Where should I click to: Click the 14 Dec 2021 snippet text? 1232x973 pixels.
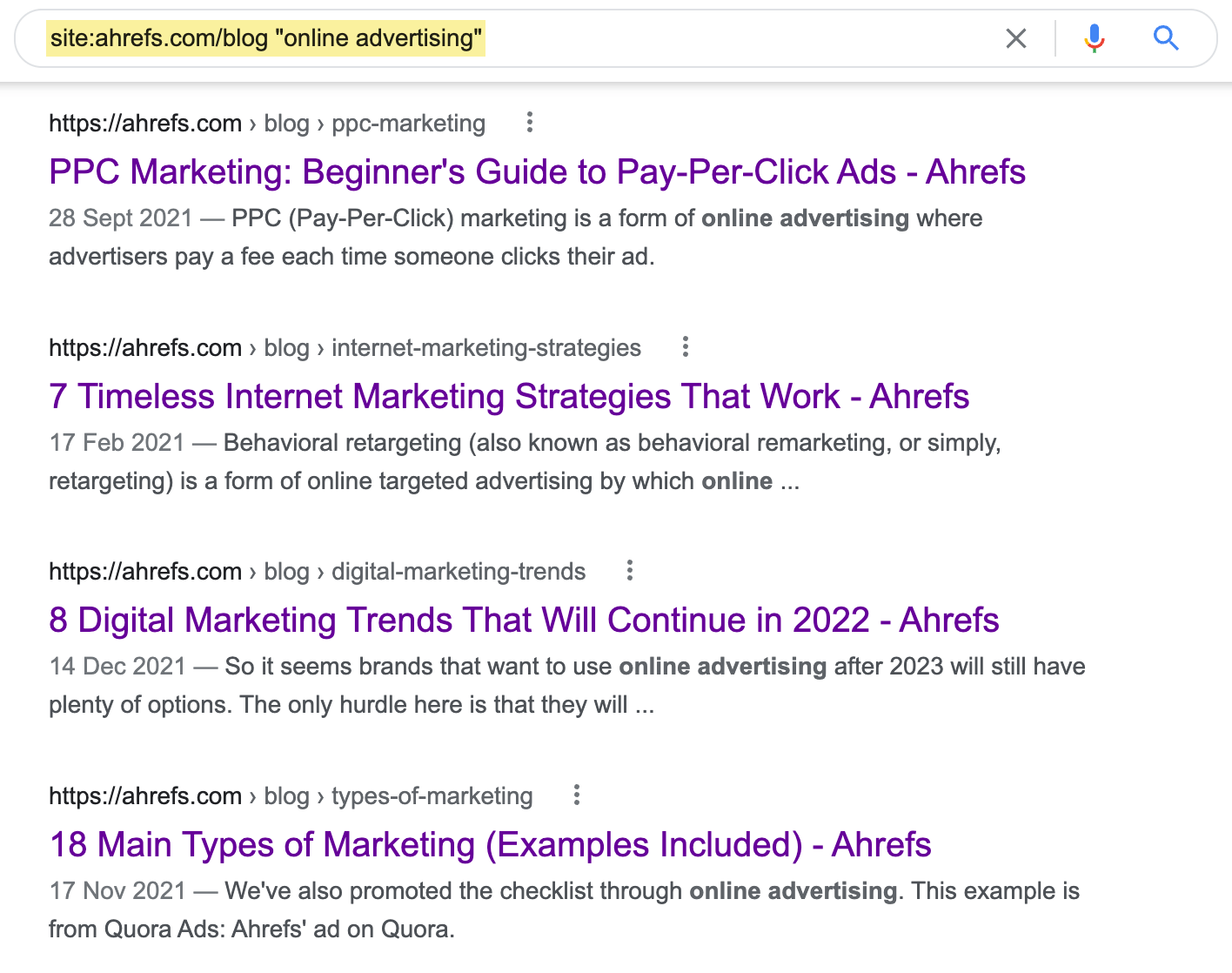[566, 685]
